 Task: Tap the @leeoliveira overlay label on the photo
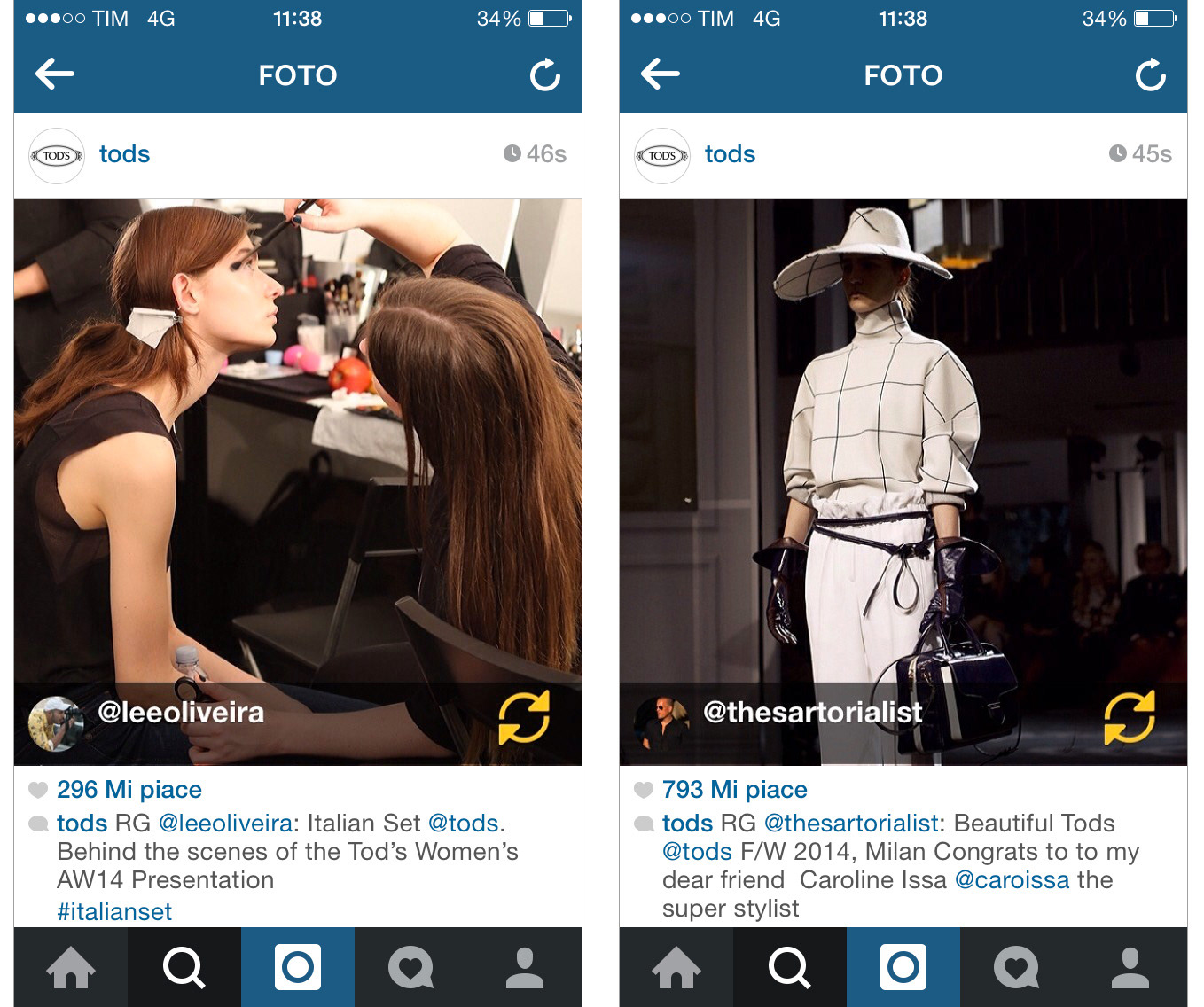click(181, 712)
